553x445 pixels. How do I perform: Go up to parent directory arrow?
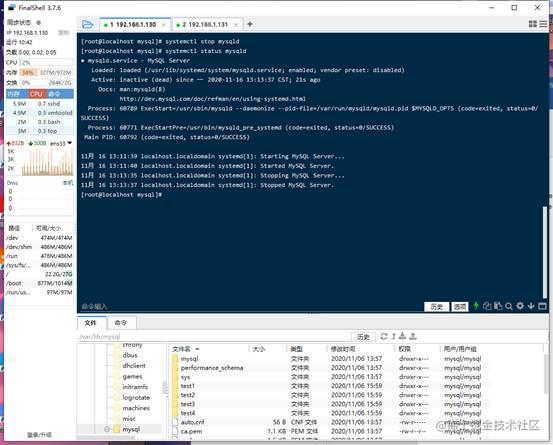[x=394, y=336]
